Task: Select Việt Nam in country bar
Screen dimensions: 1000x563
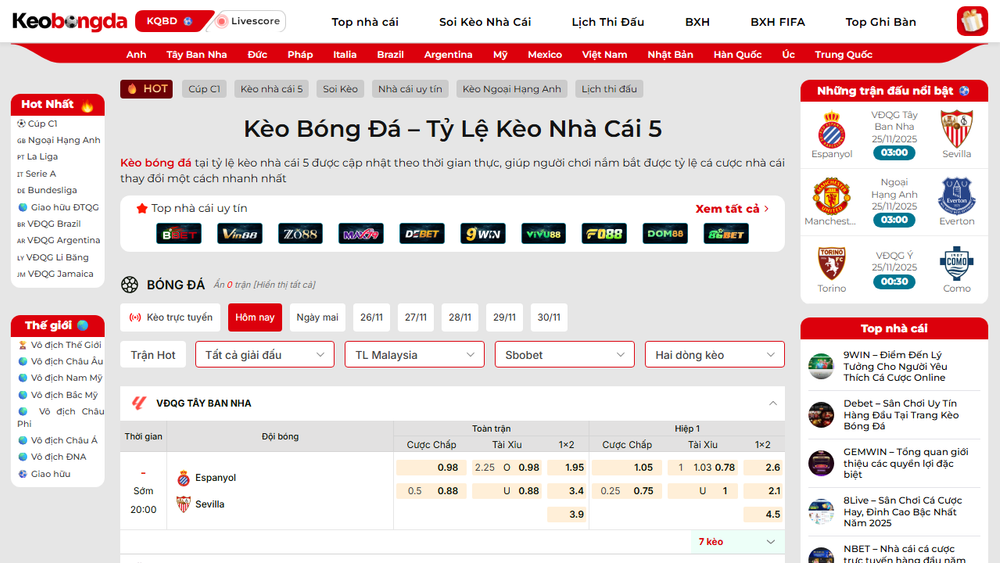Action: tap(604, 54)
